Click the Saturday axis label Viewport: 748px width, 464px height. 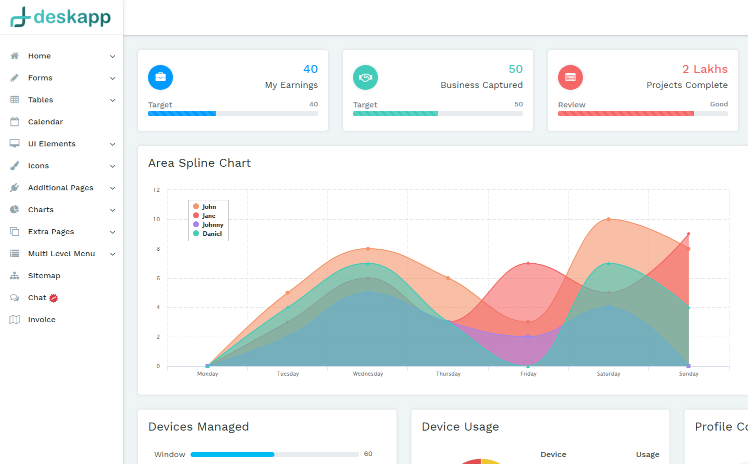click(x=608, y=374)
